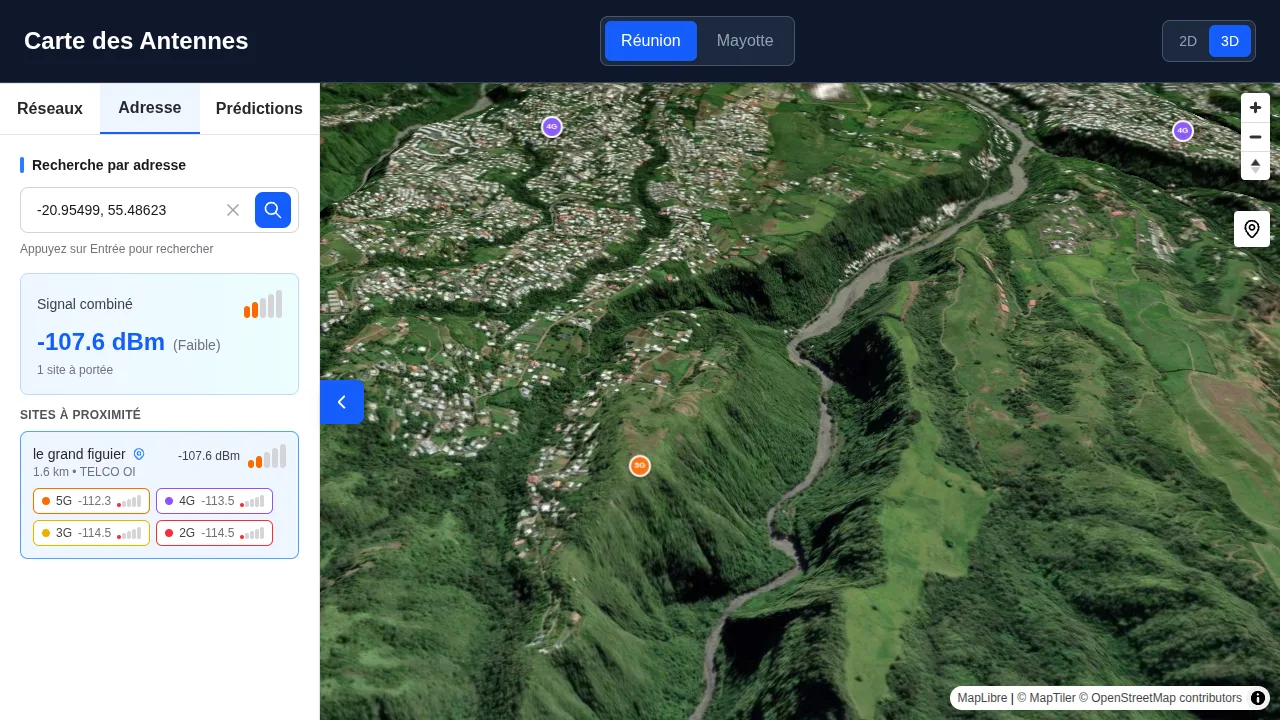This screenshot has width=1280, height=720.
Task: Select the Réunion region
Action: tap(651, 41)
